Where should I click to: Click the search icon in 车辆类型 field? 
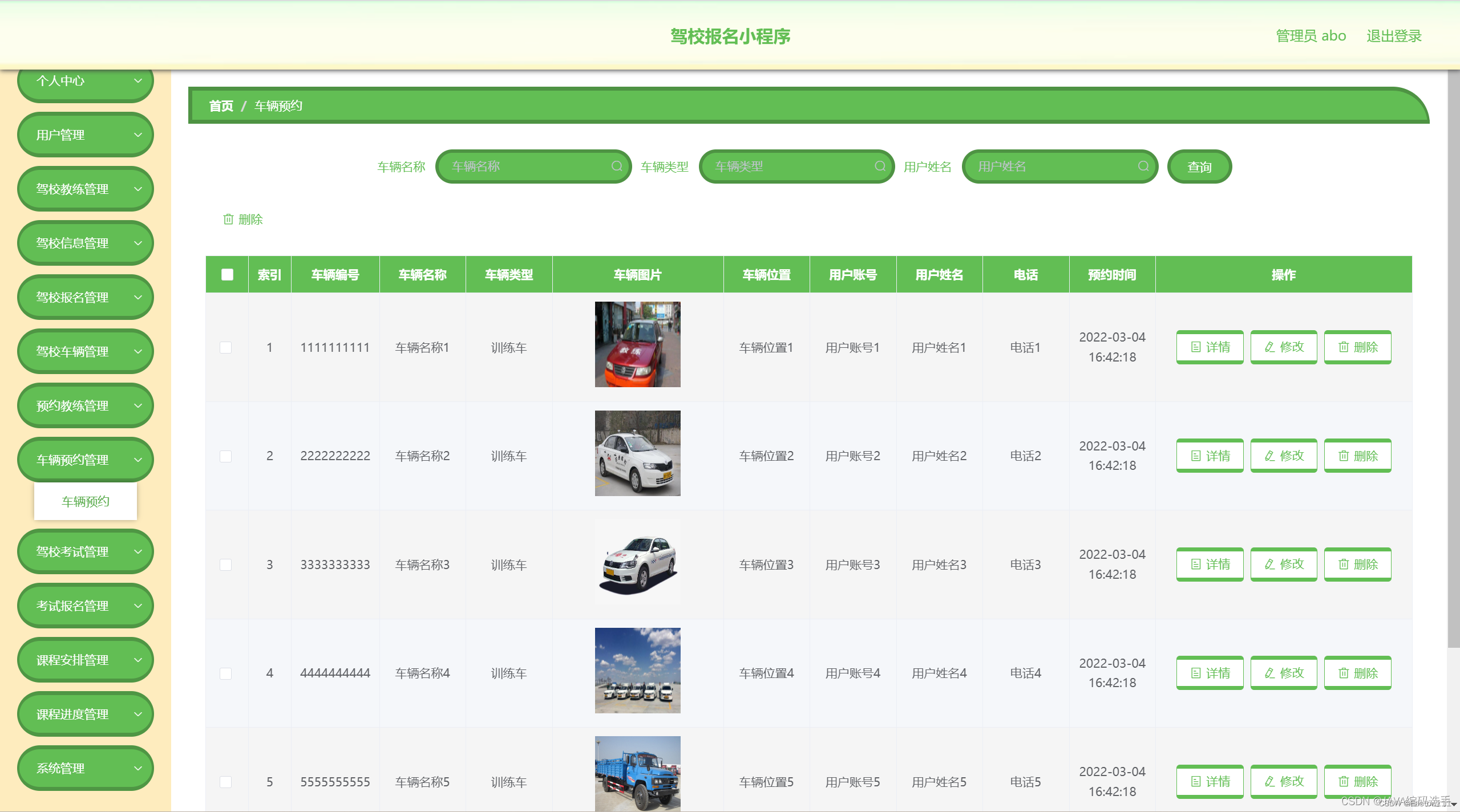pos(880,166)
